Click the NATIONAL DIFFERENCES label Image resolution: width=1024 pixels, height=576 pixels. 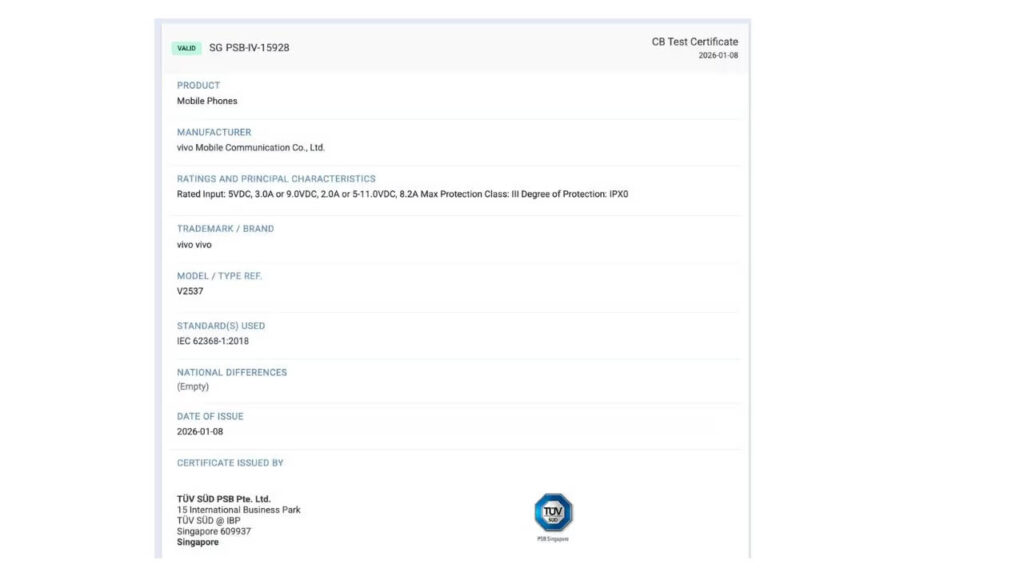tap(232, 372)
